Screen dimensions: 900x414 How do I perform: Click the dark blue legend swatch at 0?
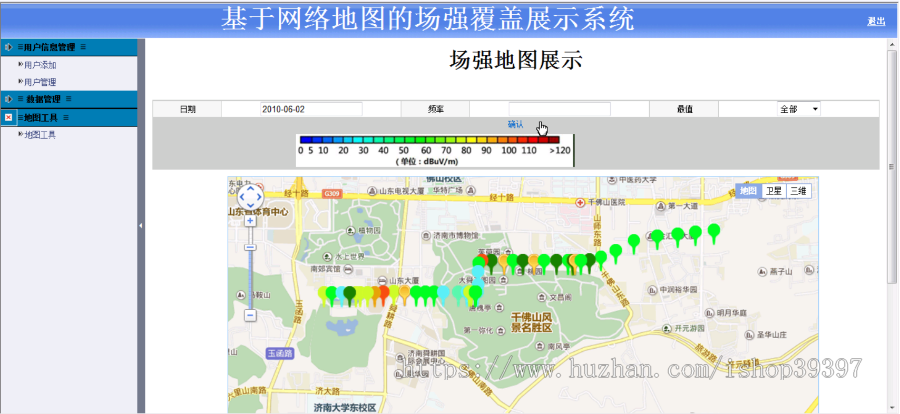(x=304, y=140)
